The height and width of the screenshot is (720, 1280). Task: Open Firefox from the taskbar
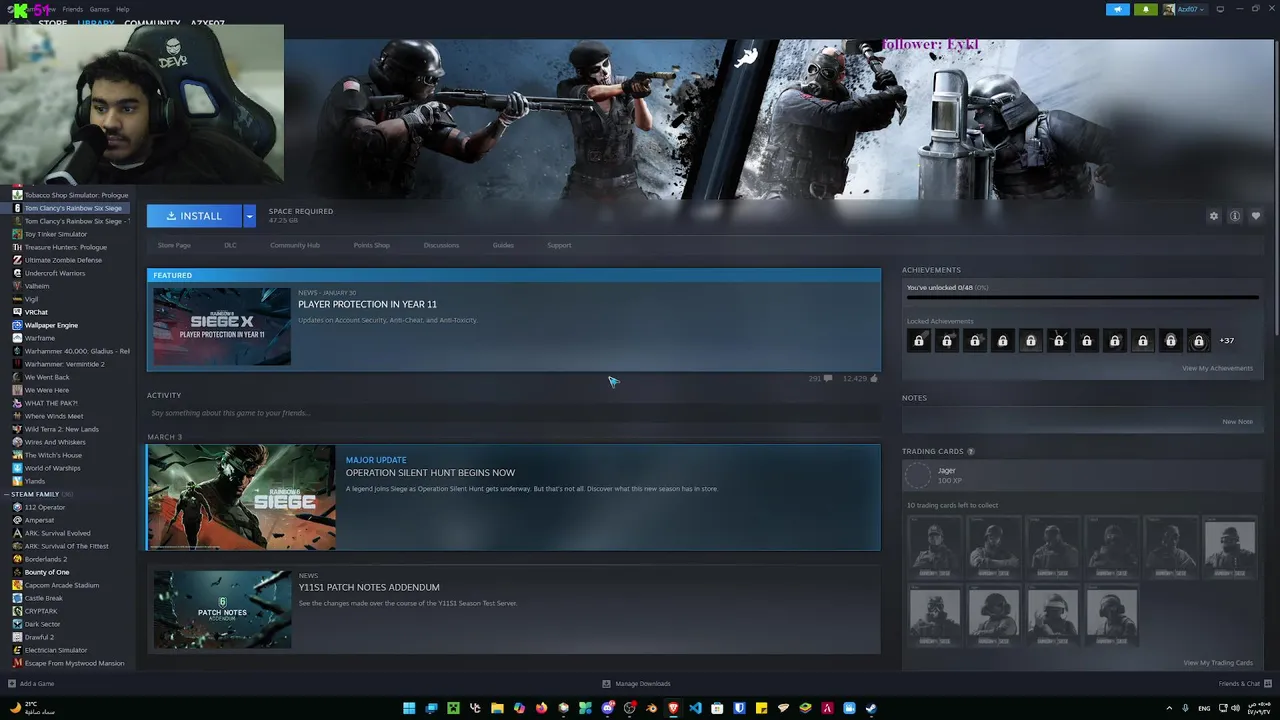tap(541, 708)
